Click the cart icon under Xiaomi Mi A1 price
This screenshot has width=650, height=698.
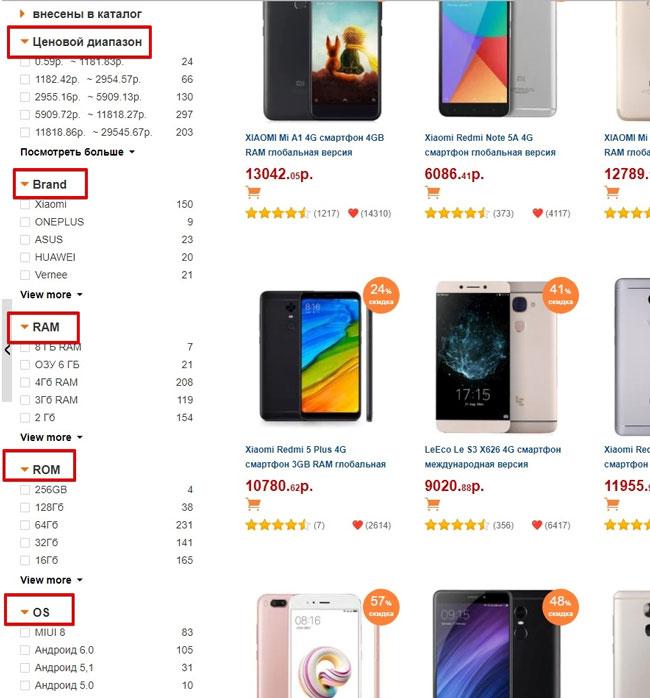252,193
